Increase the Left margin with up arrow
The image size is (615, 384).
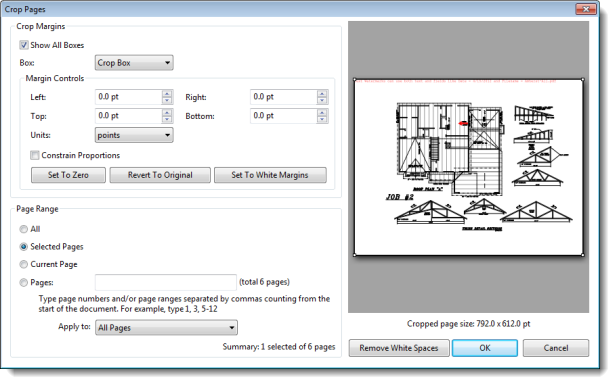(167, 94)
